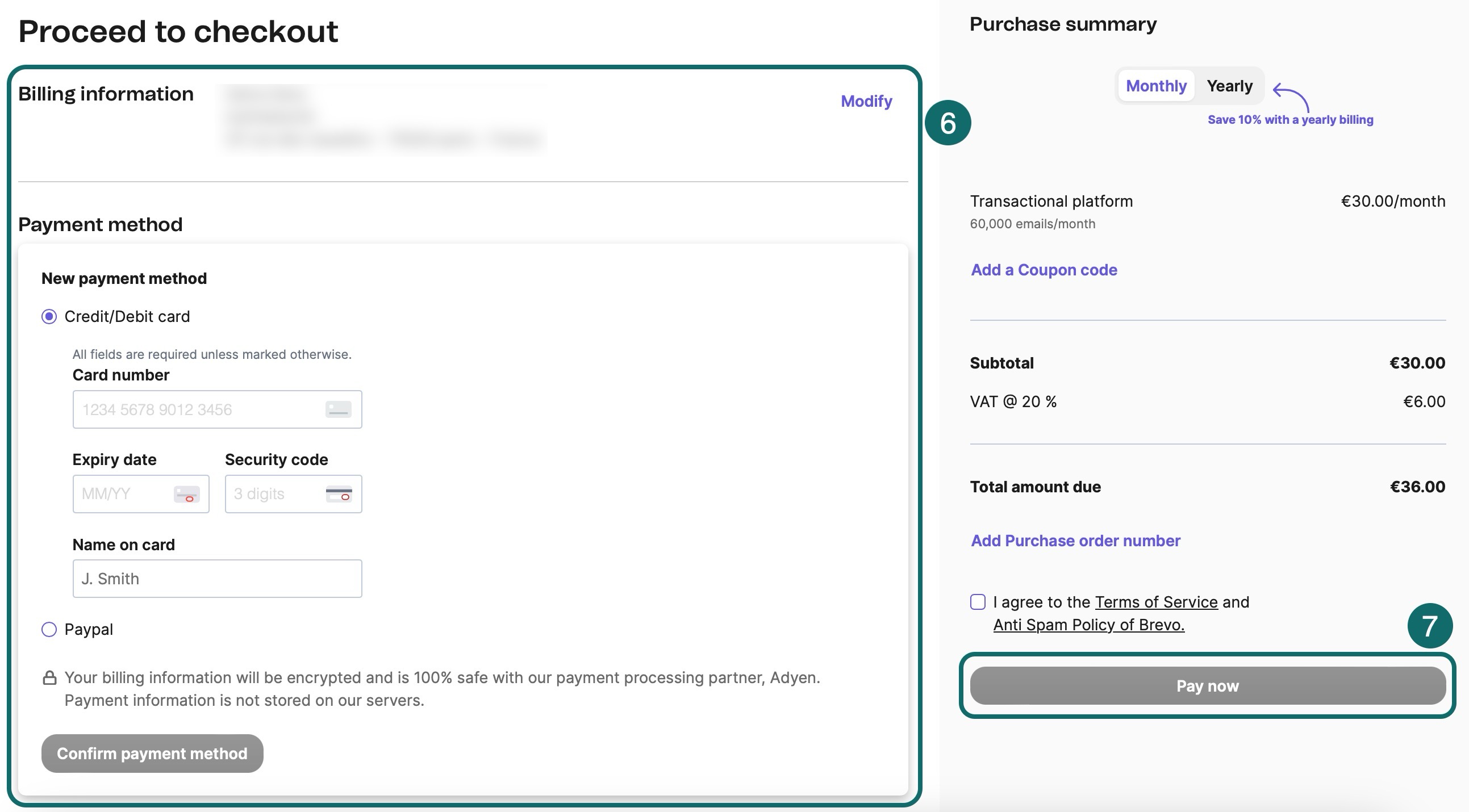Switch billing to Yearly
The height and width of the screenshot is (812, 1469).
coord(1229,86)
